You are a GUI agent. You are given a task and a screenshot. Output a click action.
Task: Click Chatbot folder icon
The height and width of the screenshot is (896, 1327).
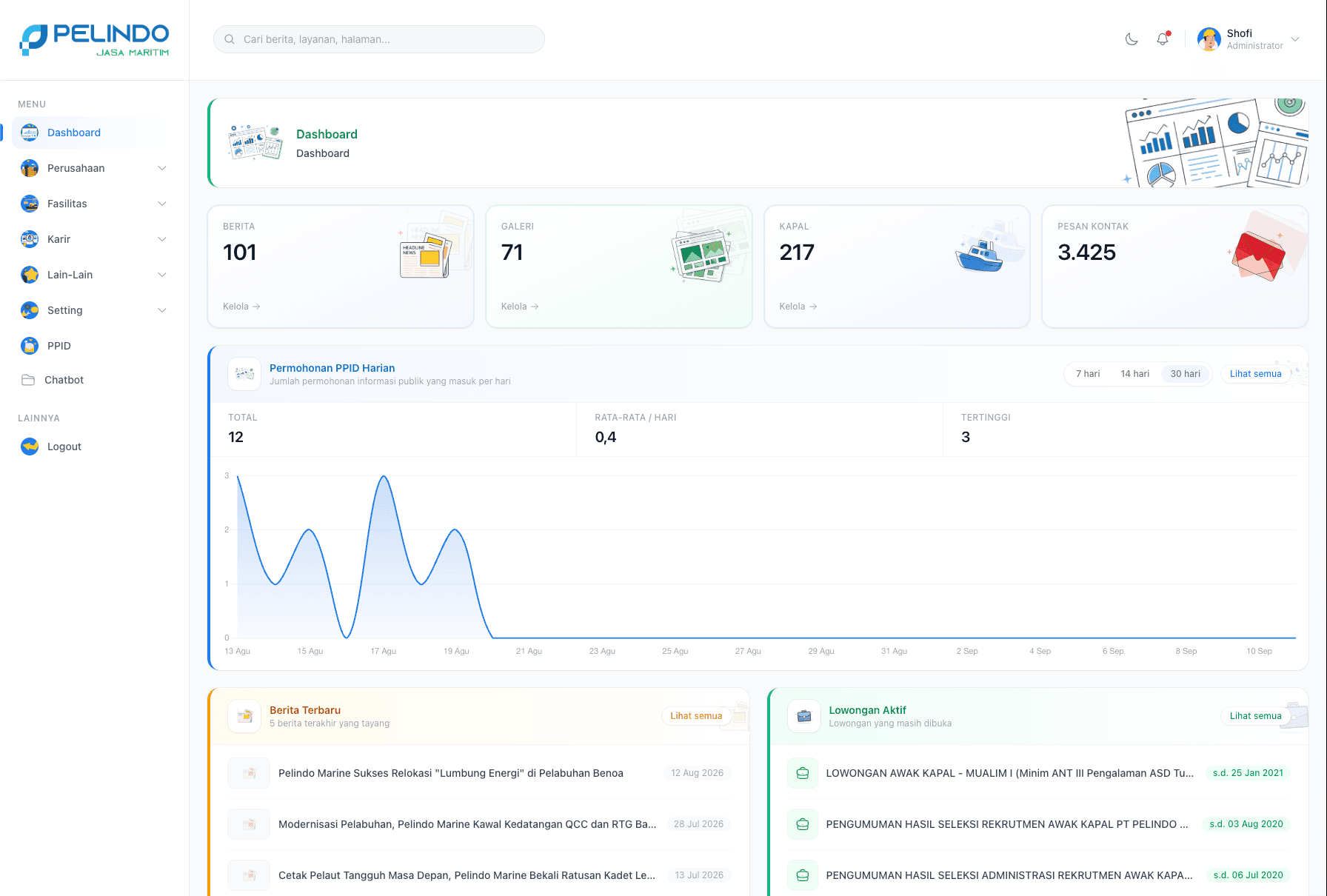(x=28, y=380)
